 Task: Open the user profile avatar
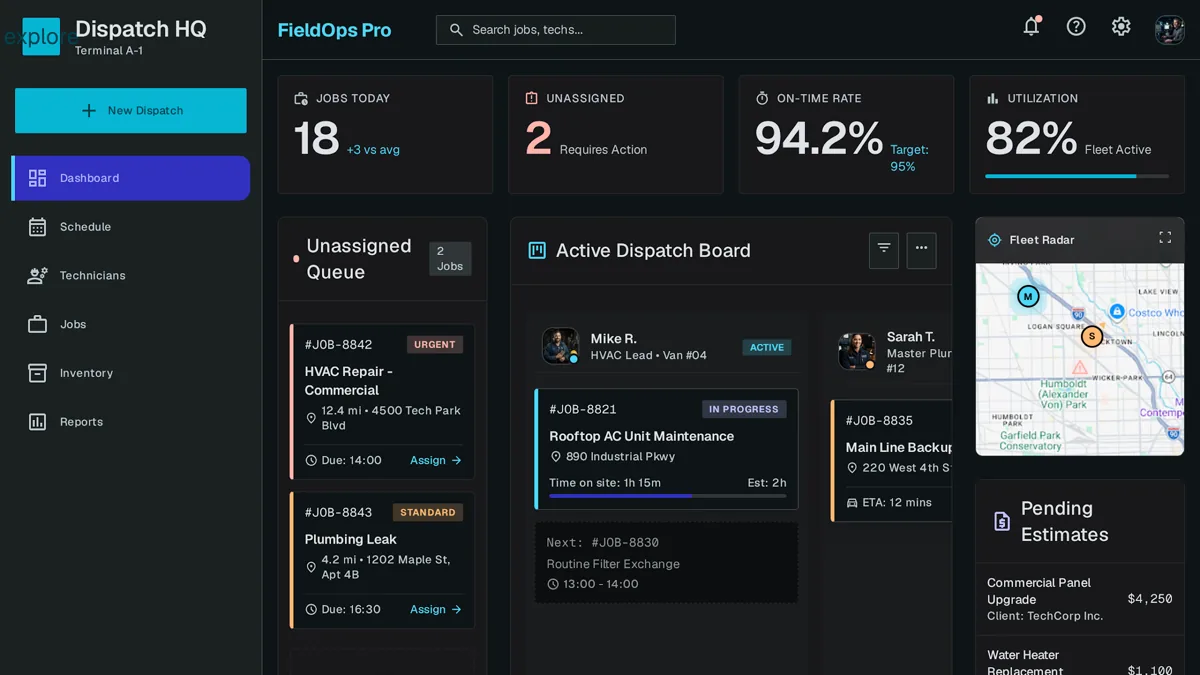click(1170, 29)
